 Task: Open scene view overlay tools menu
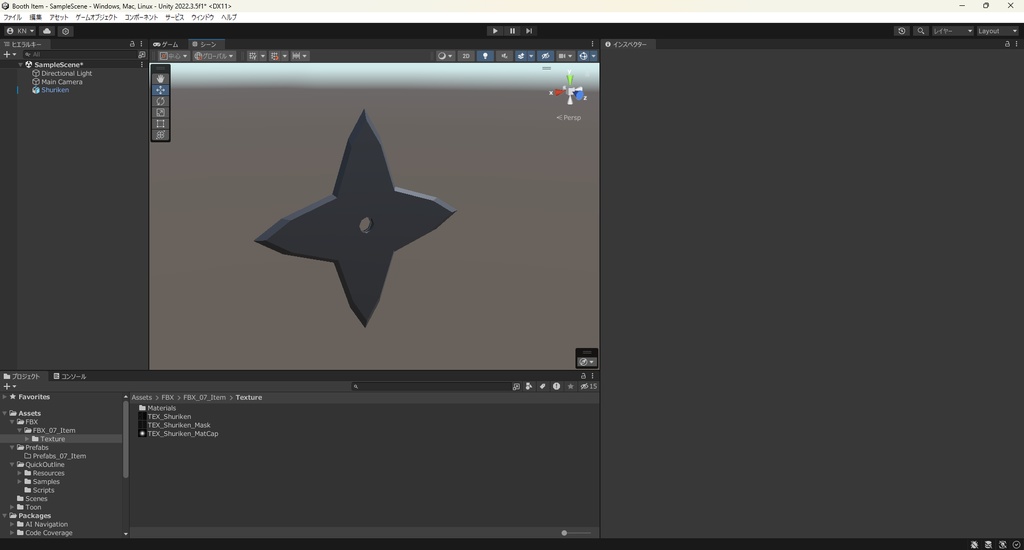pyautogui.click(x=586, y=362)
